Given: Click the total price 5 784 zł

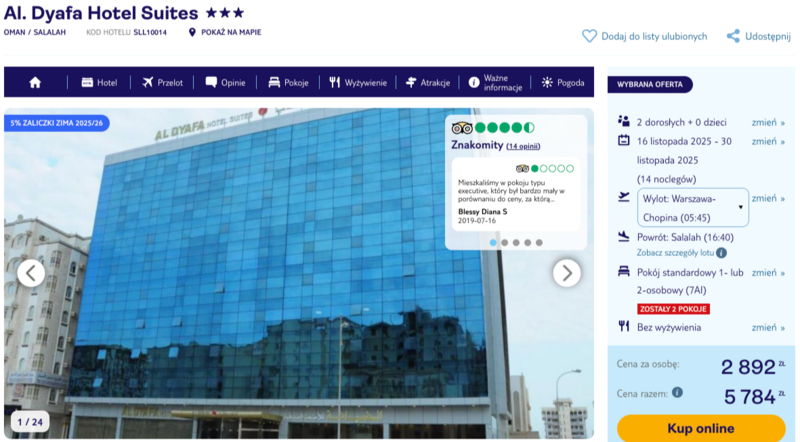Looking at the screenshot, I should point(754,396).
